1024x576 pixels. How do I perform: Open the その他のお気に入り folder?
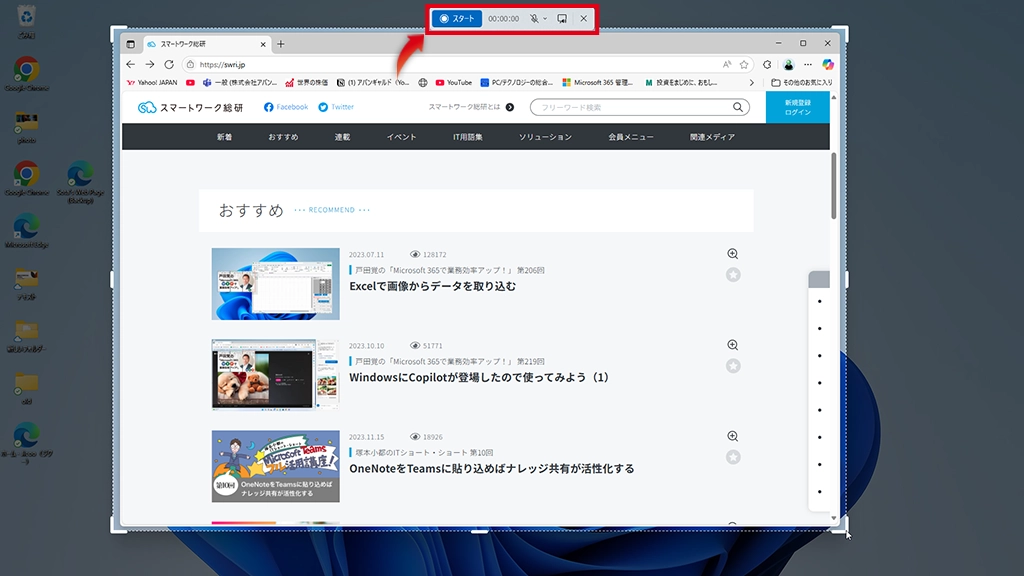pyautogui.click(x=802, y=83)
